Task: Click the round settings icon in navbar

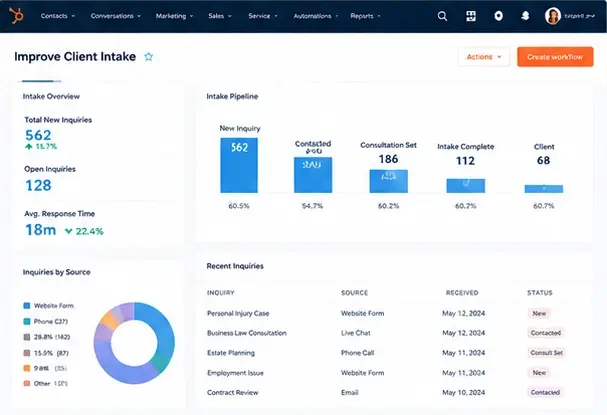Action: point(499,16)
